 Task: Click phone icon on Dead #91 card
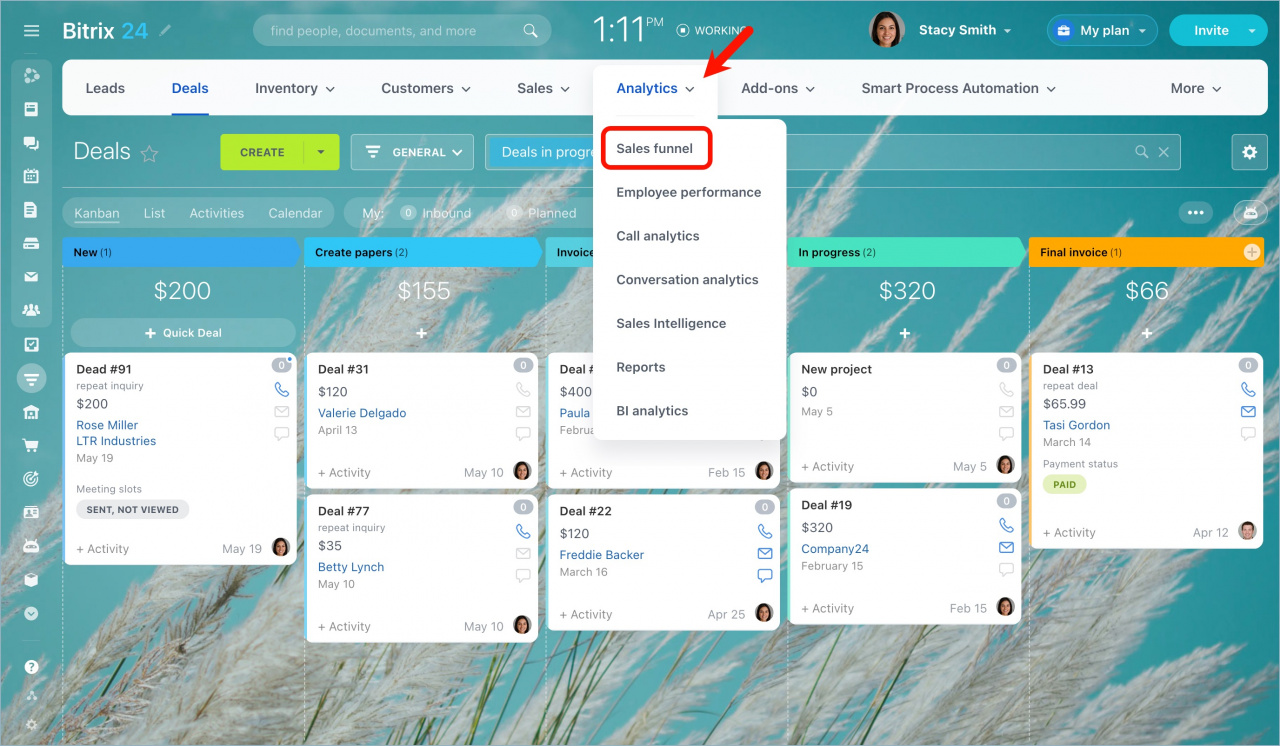click(x=282, y=389)
